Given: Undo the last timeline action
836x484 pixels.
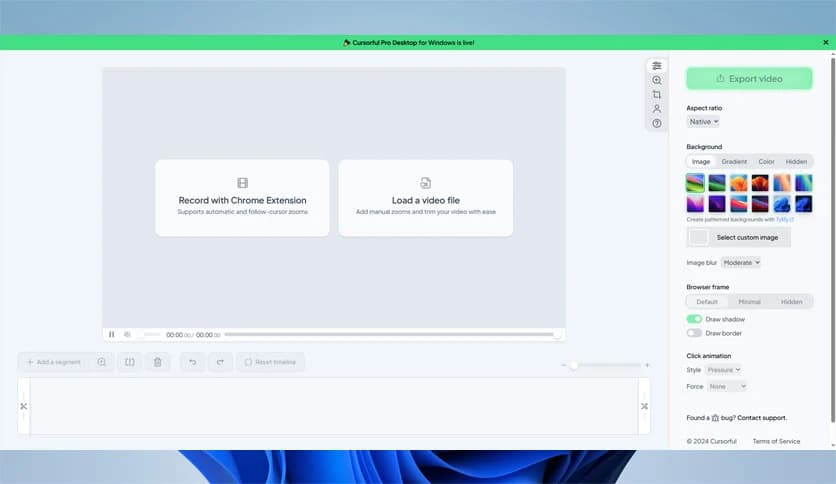Looking at the screenshot, I should click(192, 362).
